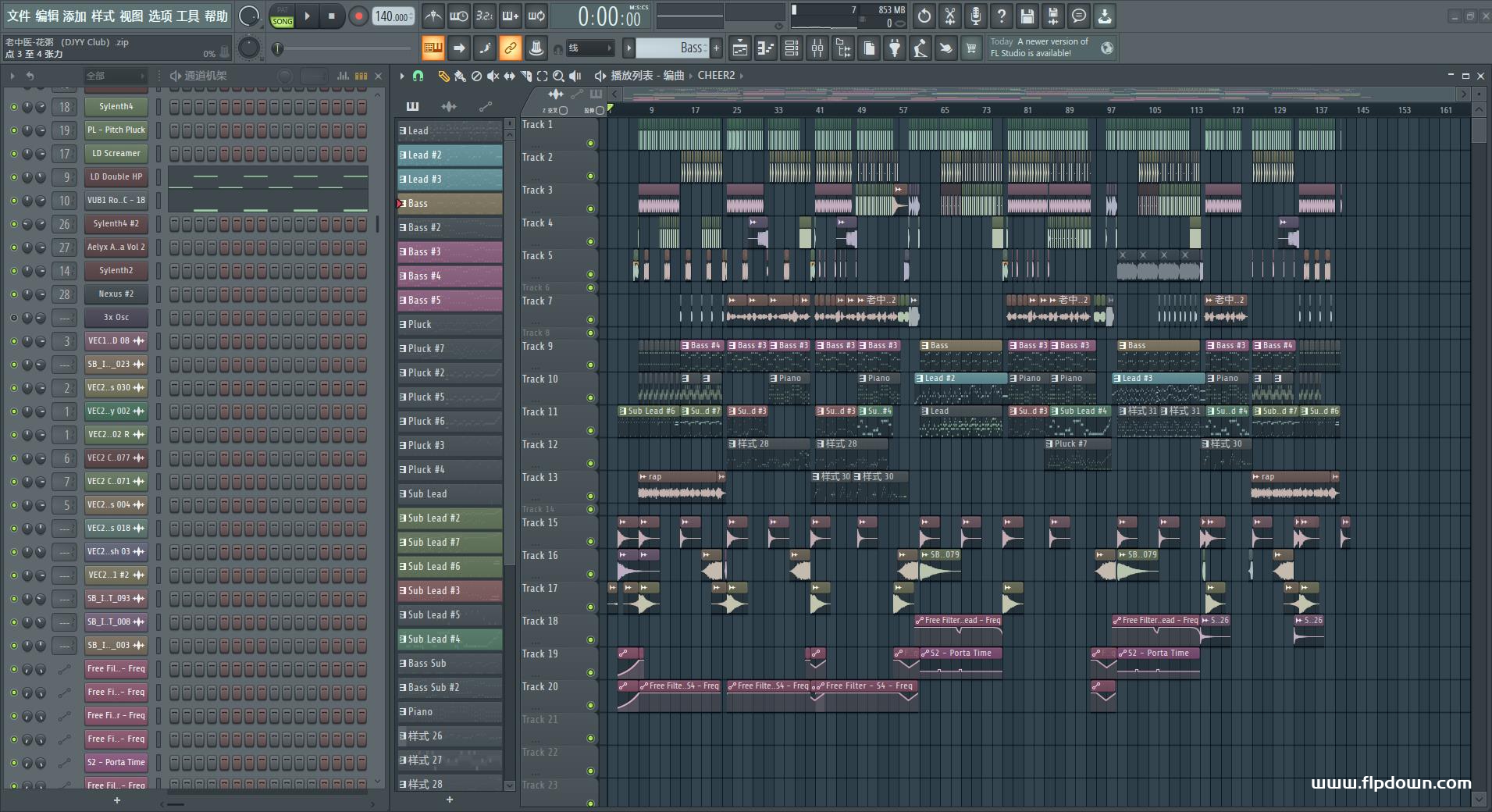Open the Channel rack view icon

pos(791,48)
